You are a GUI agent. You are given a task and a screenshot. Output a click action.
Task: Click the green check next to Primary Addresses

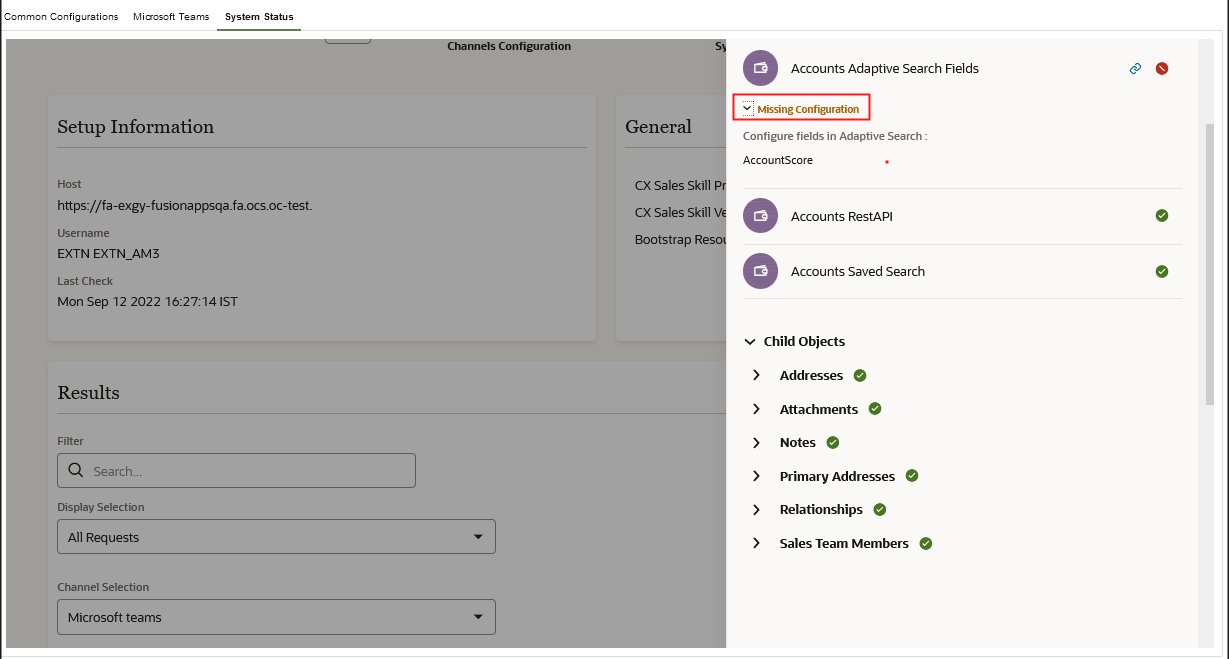click(x=912, y=476)
